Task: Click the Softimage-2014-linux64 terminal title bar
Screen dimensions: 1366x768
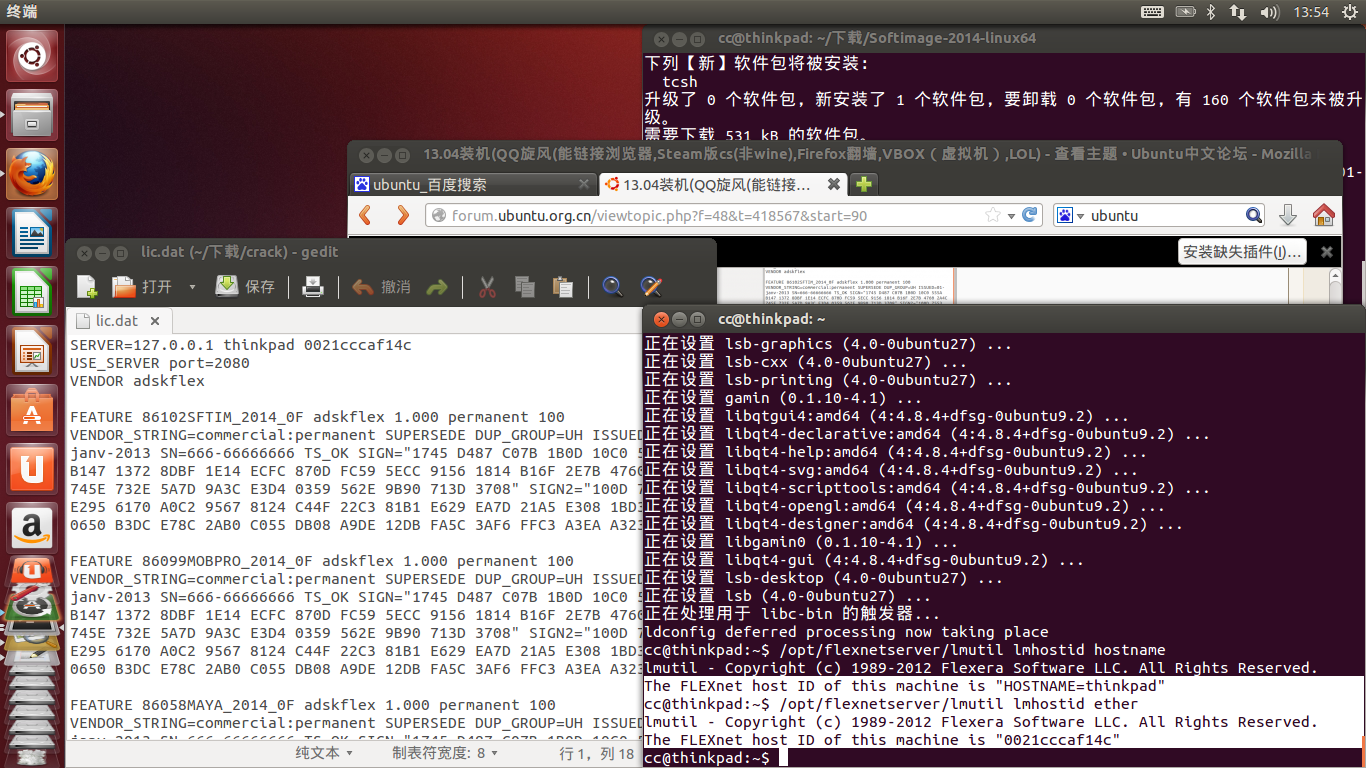Action: pyautogui.click(x=1003, y=38)
